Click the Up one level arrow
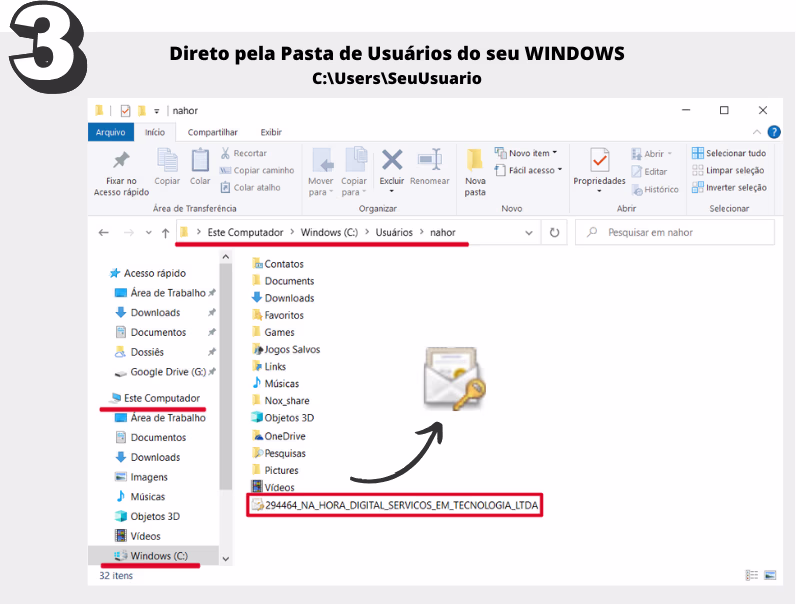The height and width of the screenshot is (605, 796). 165,232
